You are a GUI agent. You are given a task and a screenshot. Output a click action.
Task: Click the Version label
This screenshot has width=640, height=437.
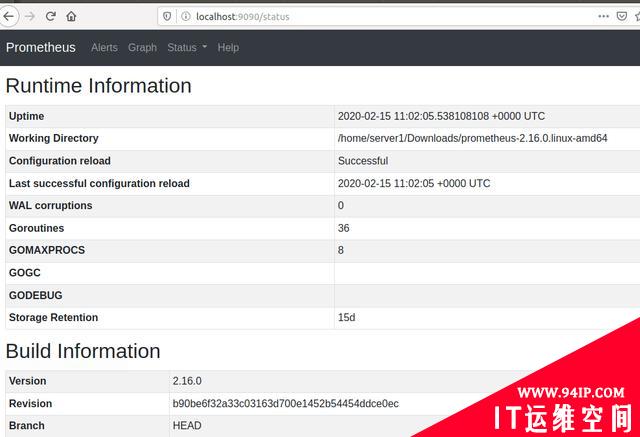click(27, 381)
